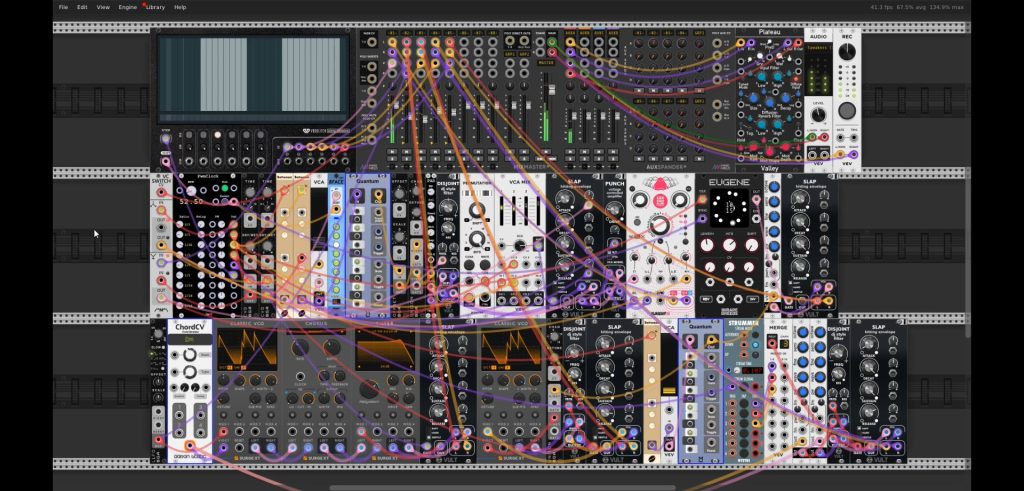The image size is (1024, 491).
Task: Click the RATE knob on CHORUS module
Action: point(300,347)
